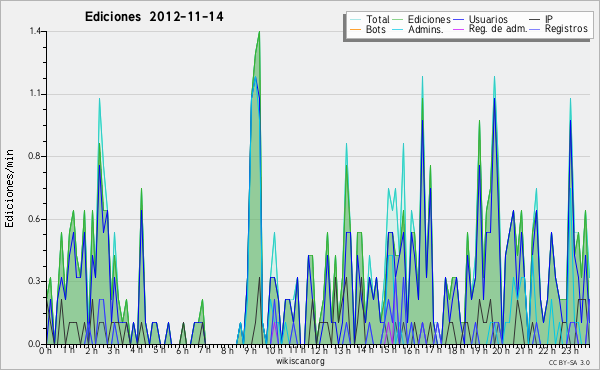
Task: Click the 'CC BY-SA 3.0' license text
Action: click(x=569, y=362)
